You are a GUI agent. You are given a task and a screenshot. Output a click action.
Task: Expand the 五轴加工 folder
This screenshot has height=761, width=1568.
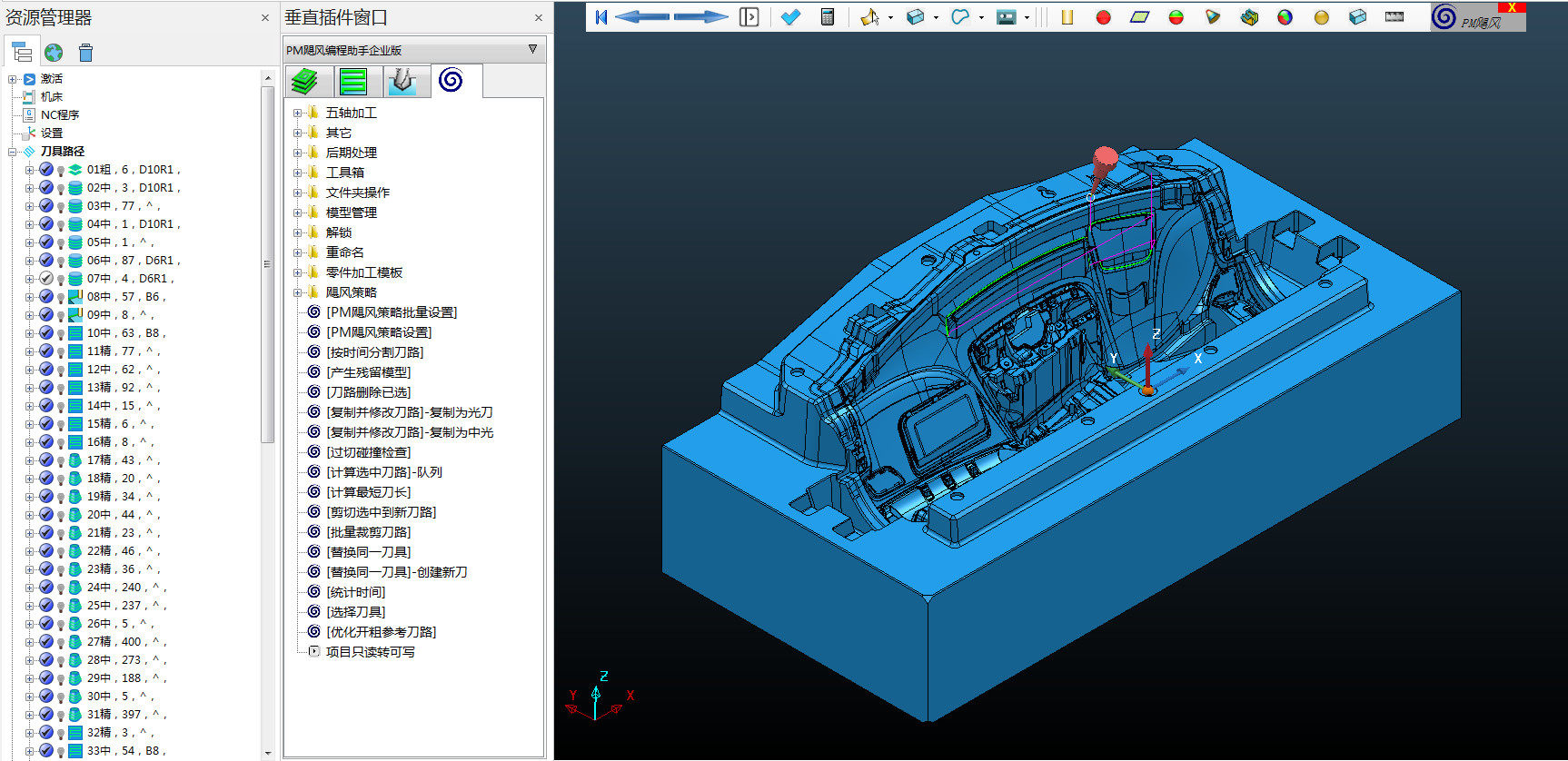pos(297,113)
